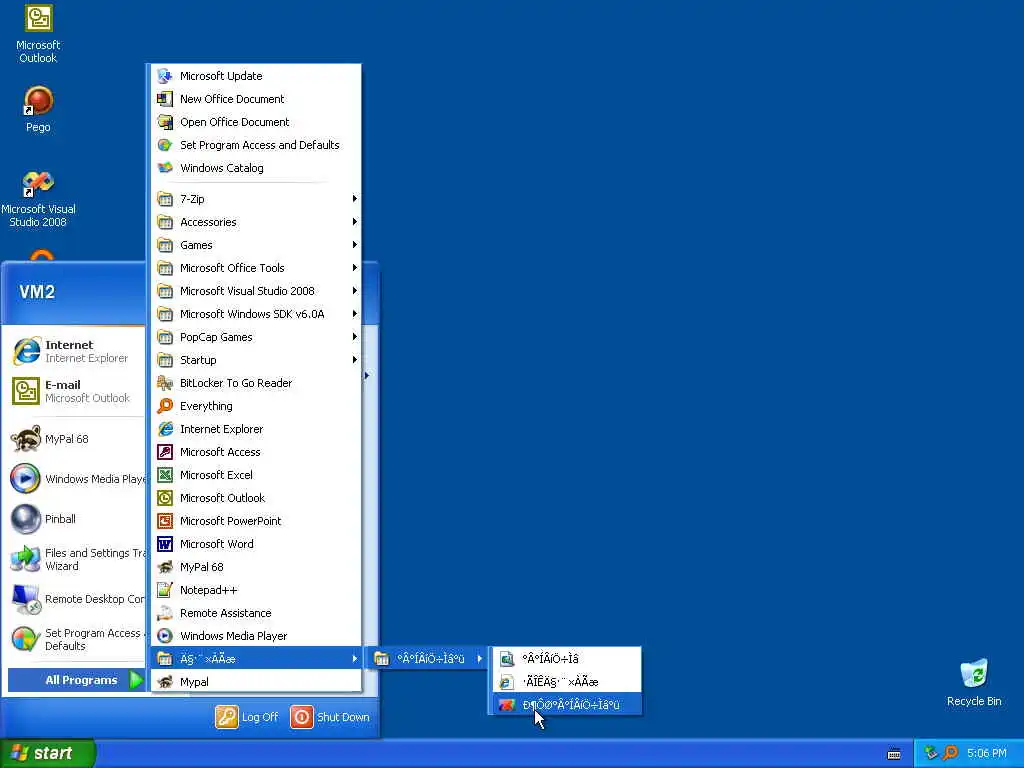Click the Internet Explorer icon in Start menu
The image size is (1024, 768).
point(26,351)
